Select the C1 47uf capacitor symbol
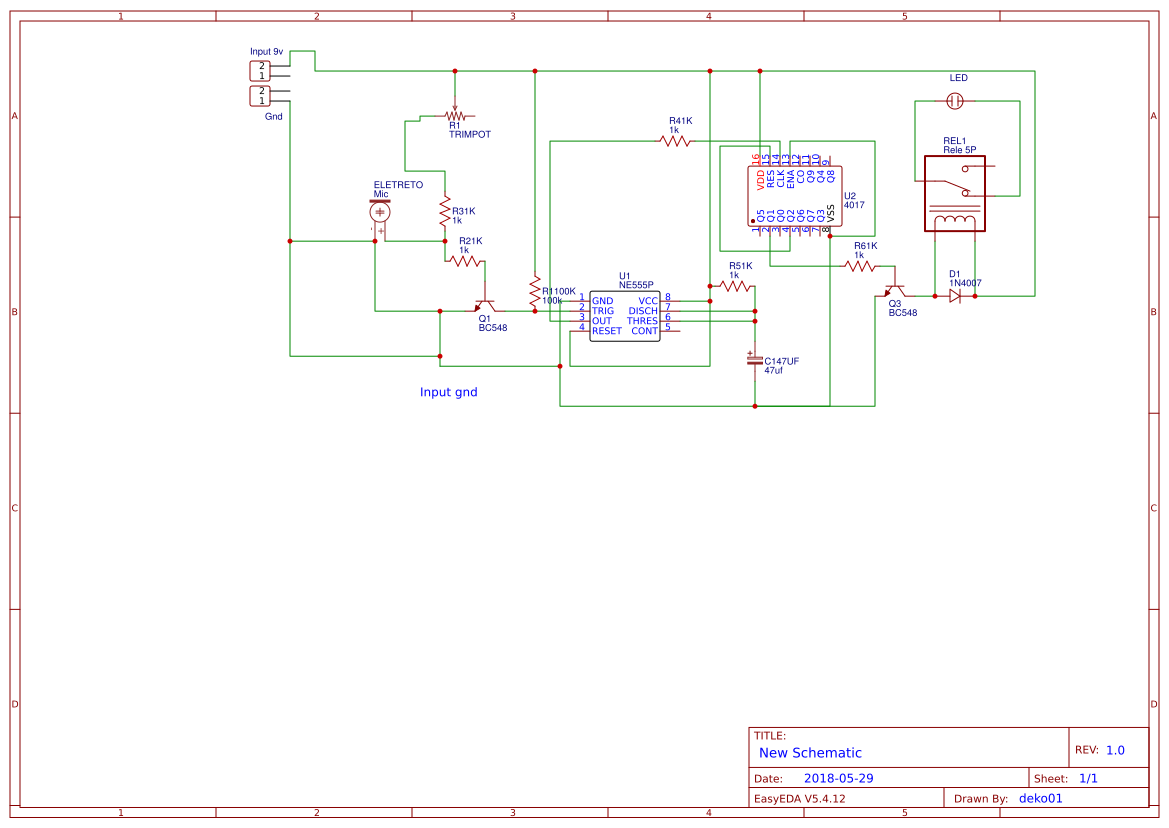1169x828 pixels. pos(754,360)
